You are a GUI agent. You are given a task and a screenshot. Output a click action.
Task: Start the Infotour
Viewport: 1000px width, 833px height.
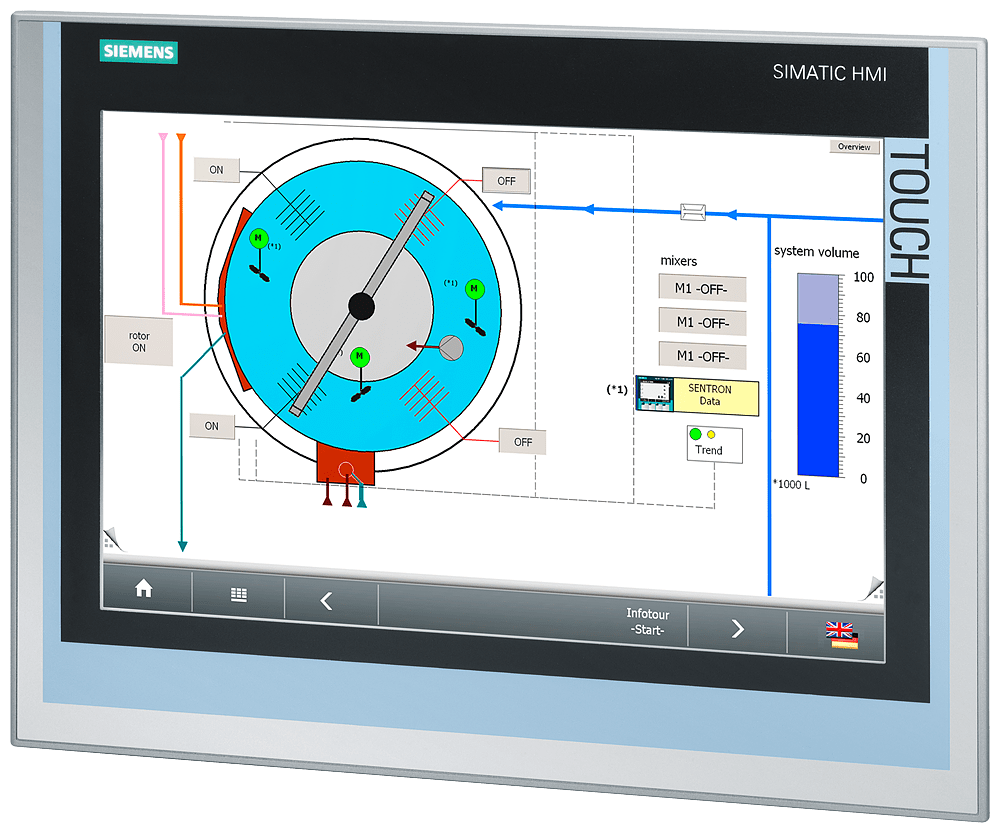pyautogui.click(x=649, y=623)
